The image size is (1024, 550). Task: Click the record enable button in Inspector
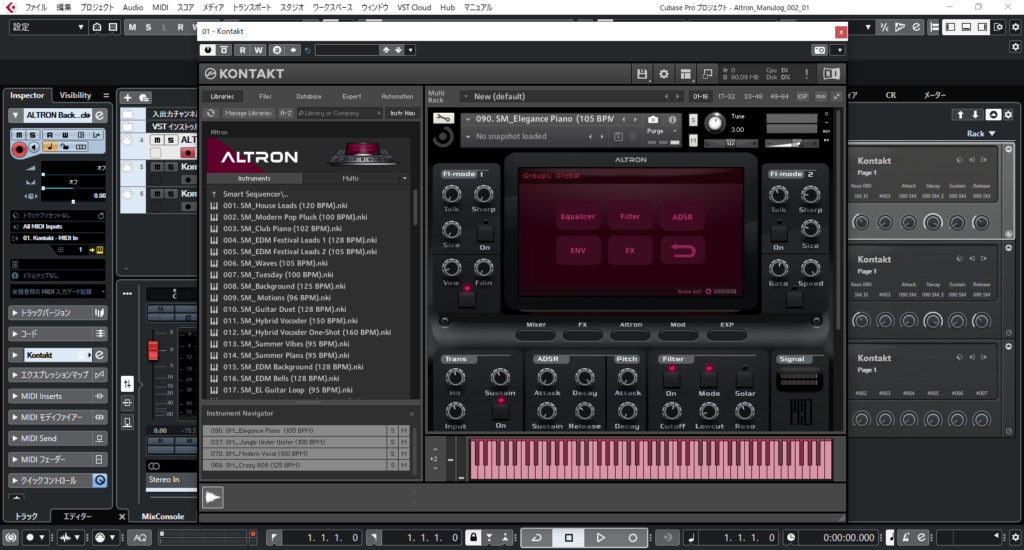point(19,150)
